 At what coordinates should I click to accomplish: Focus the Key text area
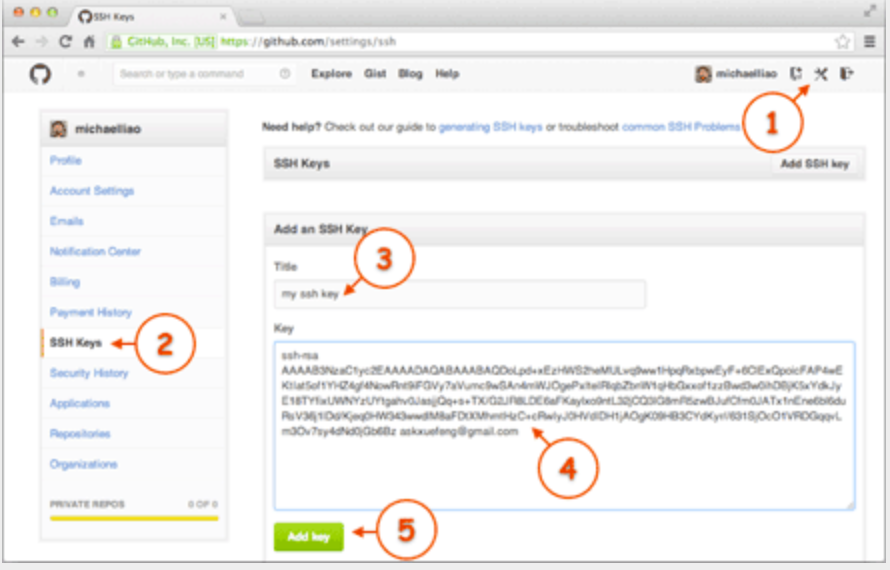point(564,426)
